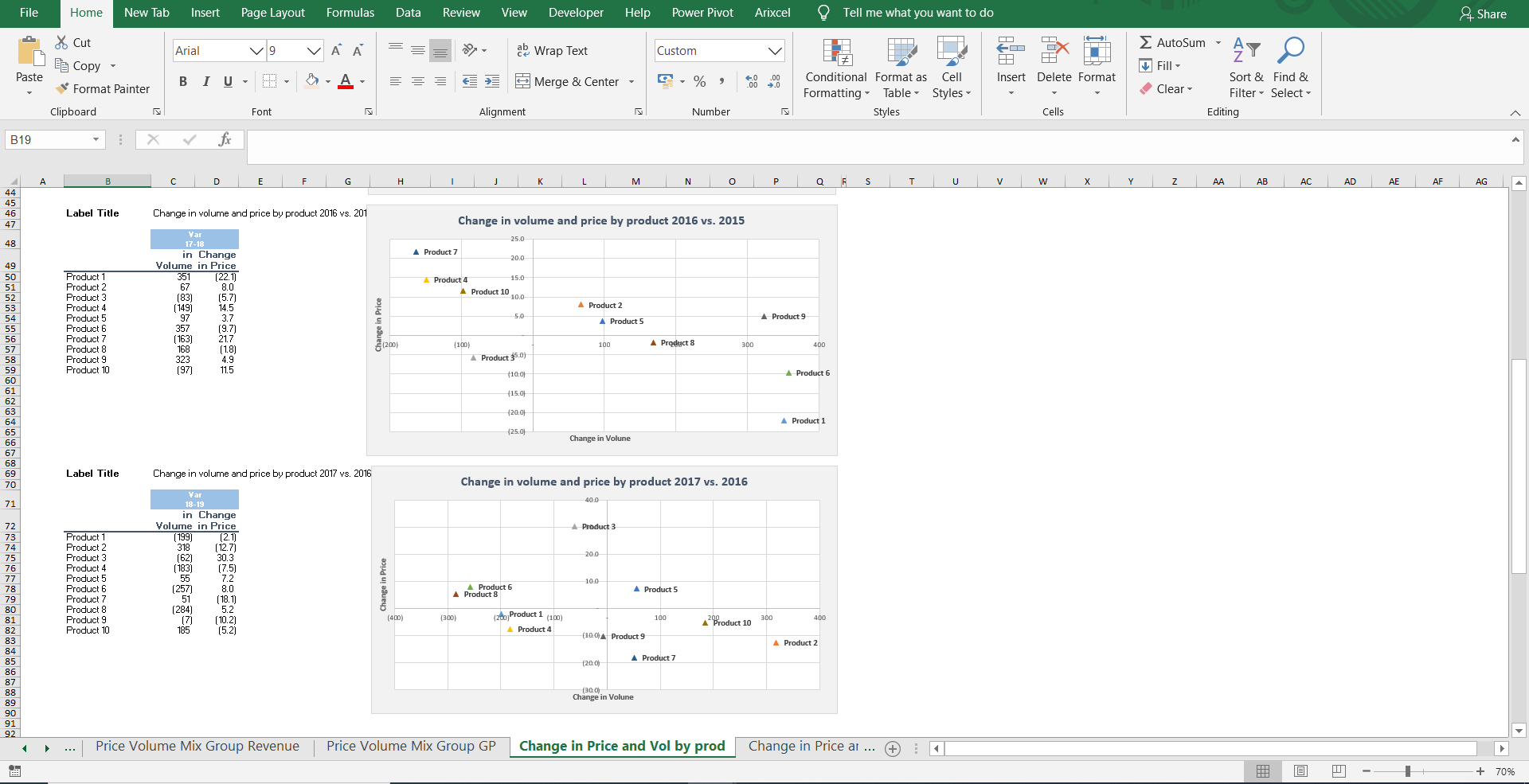Click the Insert Function fx icon
The width and height of the screenshot is (1529, 784).
coord(225,139)
